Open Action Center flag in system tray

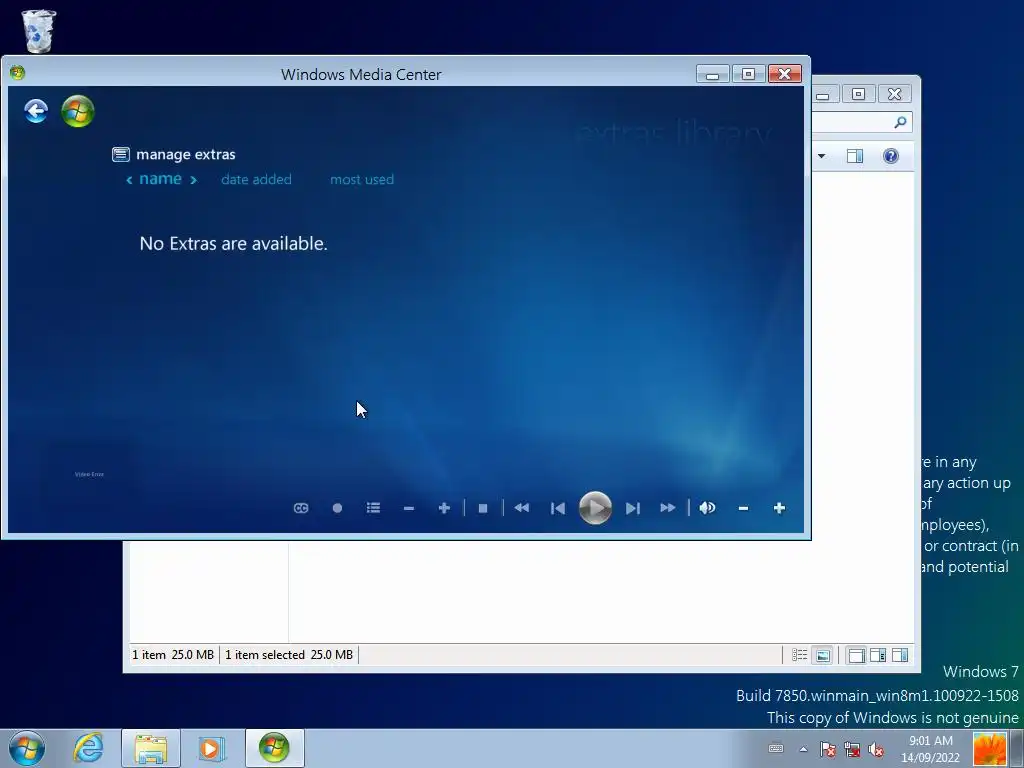(827, 749)
